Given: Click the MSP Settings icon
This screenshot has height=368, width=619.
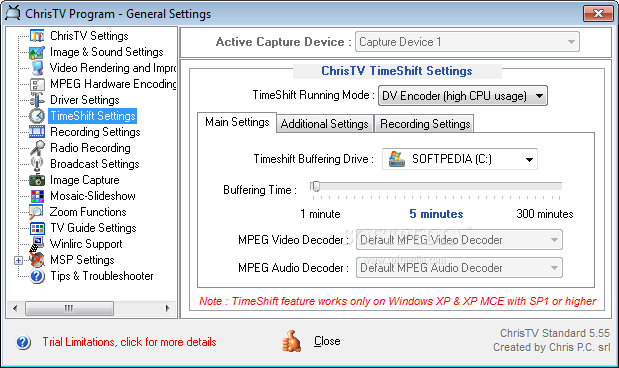Looking at the screenshot, I should coord(37,260).
